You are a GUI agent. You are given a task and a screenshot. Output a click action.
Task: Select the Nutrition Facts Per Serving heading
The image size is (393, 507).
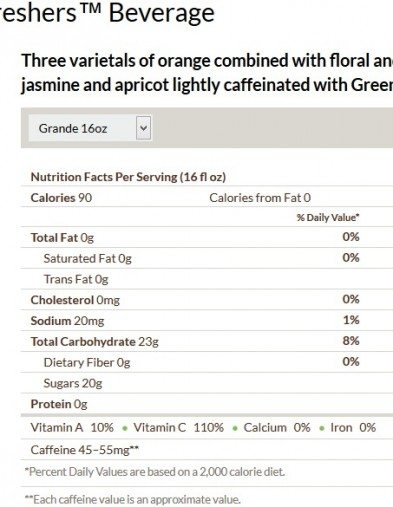pyautogui.click(x=128, y=177)
